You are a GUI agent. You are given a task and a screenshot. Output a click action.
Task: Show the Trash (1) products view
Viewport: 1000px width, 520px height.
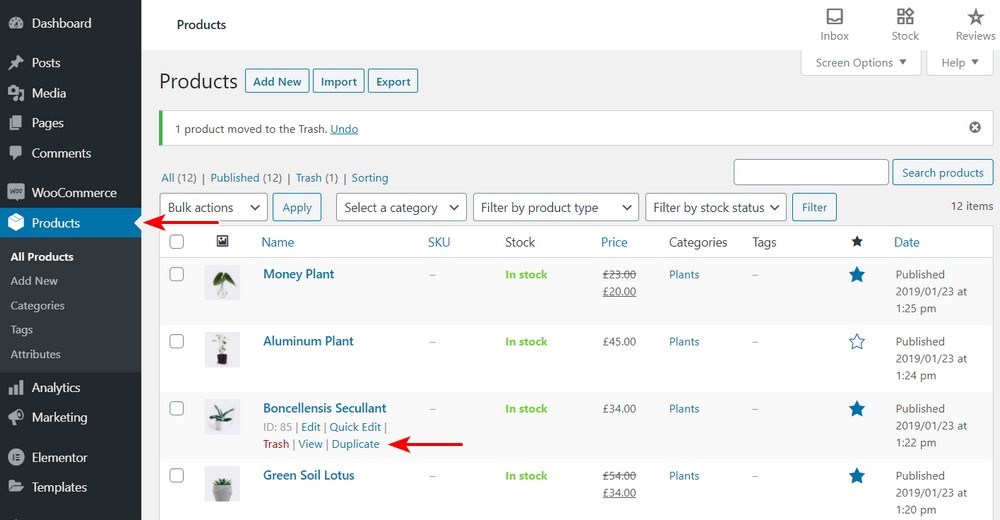point(317,178)
